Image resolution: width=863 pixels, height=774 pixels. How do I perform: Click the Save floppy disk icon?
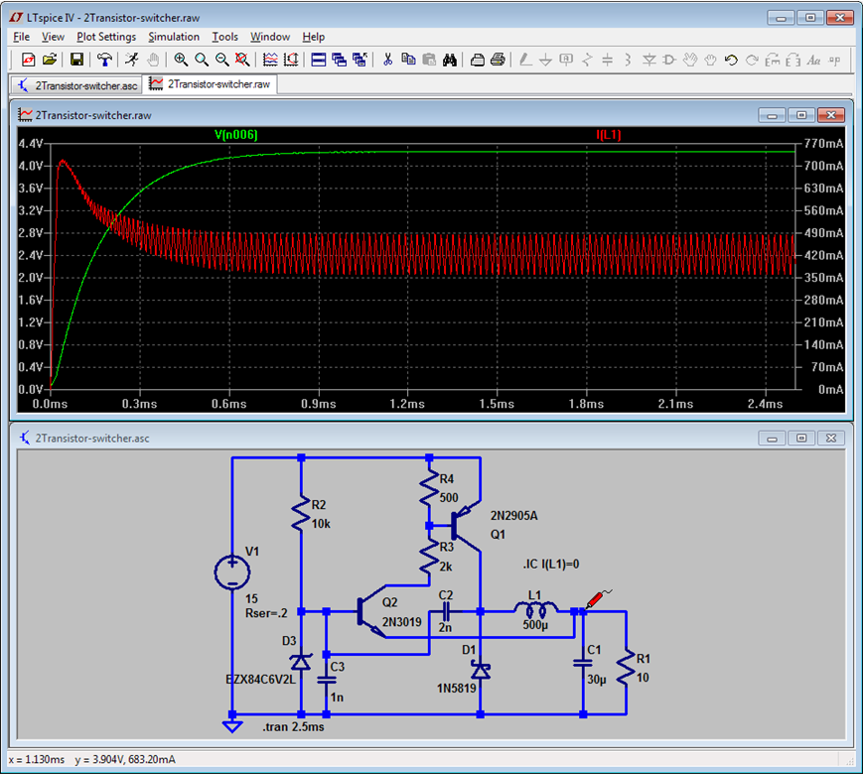(77, 60)
